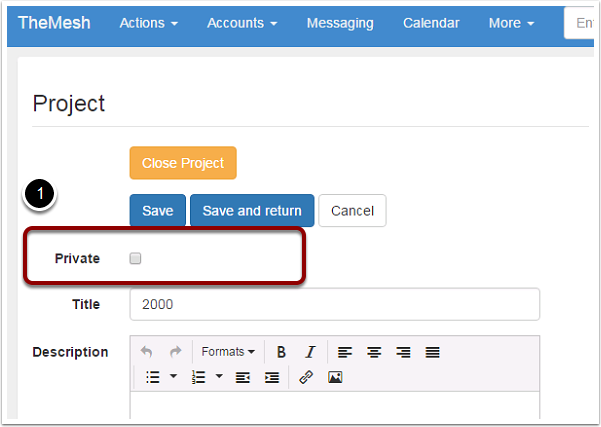The image size is (601, 427).
Task: Center-align the description text
Action: click(x=374, y=352)
